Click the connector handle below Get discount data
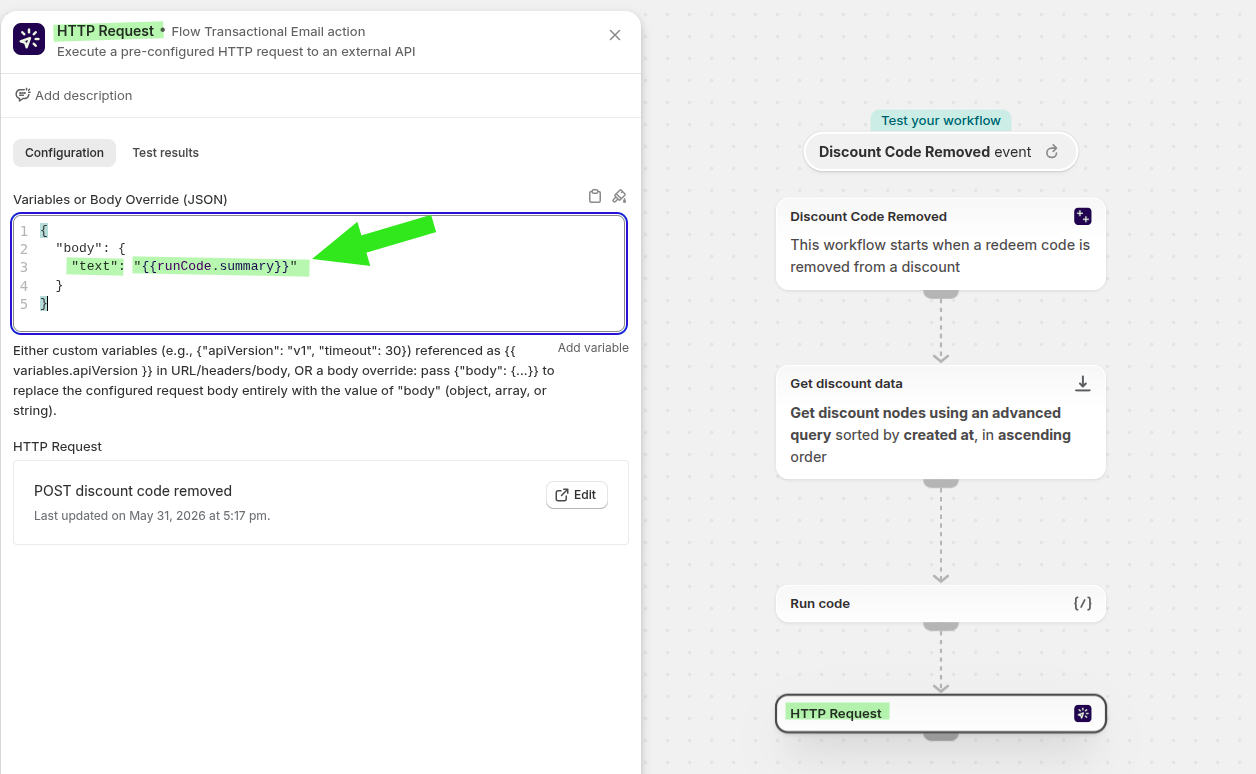1256x774 pixels. click(941, 482)
